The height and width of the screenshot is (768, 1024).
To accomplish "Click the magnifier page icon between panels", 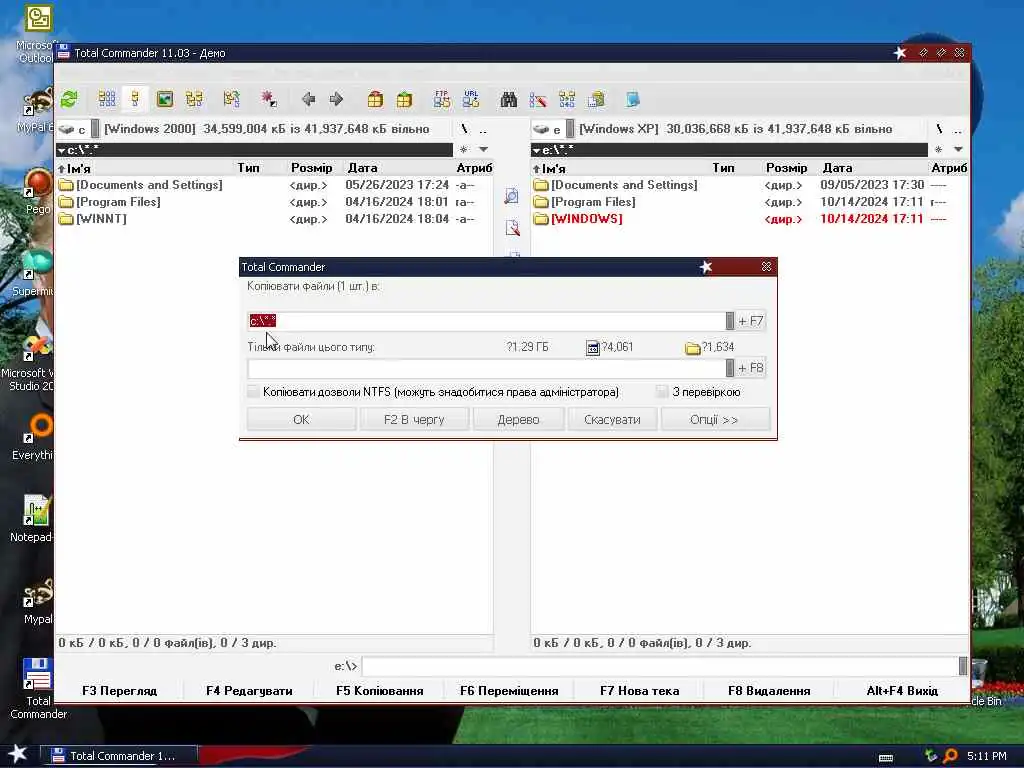I will pyautogui.click(x=512, y=196).
